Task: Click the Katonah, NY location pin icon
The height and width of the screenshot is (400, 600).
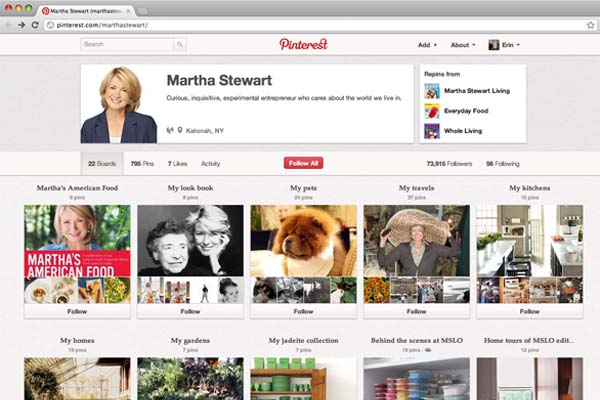Action: tap(180, 129)
